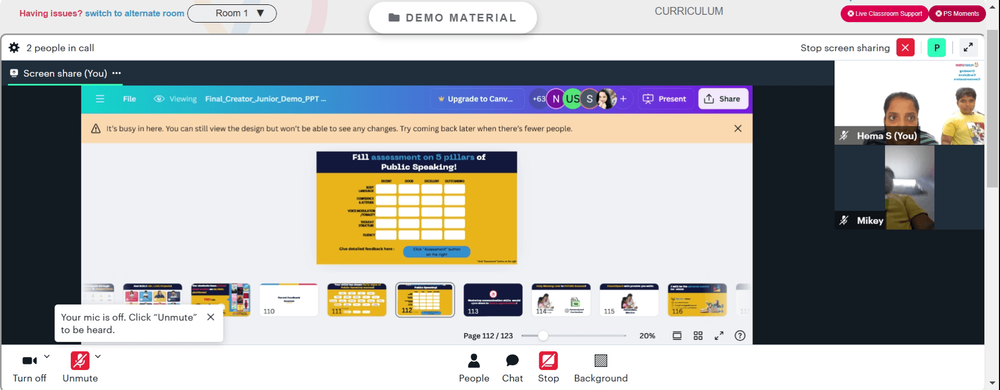Image resolution: width=1000 pixels, height=390 pixels.
Task: Click PS Moments button
Action: 957,13
